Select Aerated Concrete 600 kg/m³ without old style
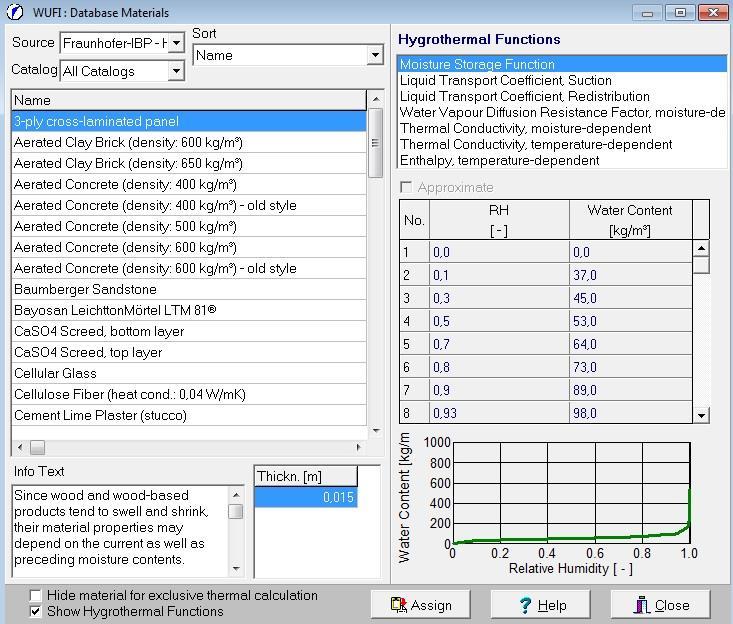This screenshot has height=624, width=733. pyautogui.click(x=189, y=248)
